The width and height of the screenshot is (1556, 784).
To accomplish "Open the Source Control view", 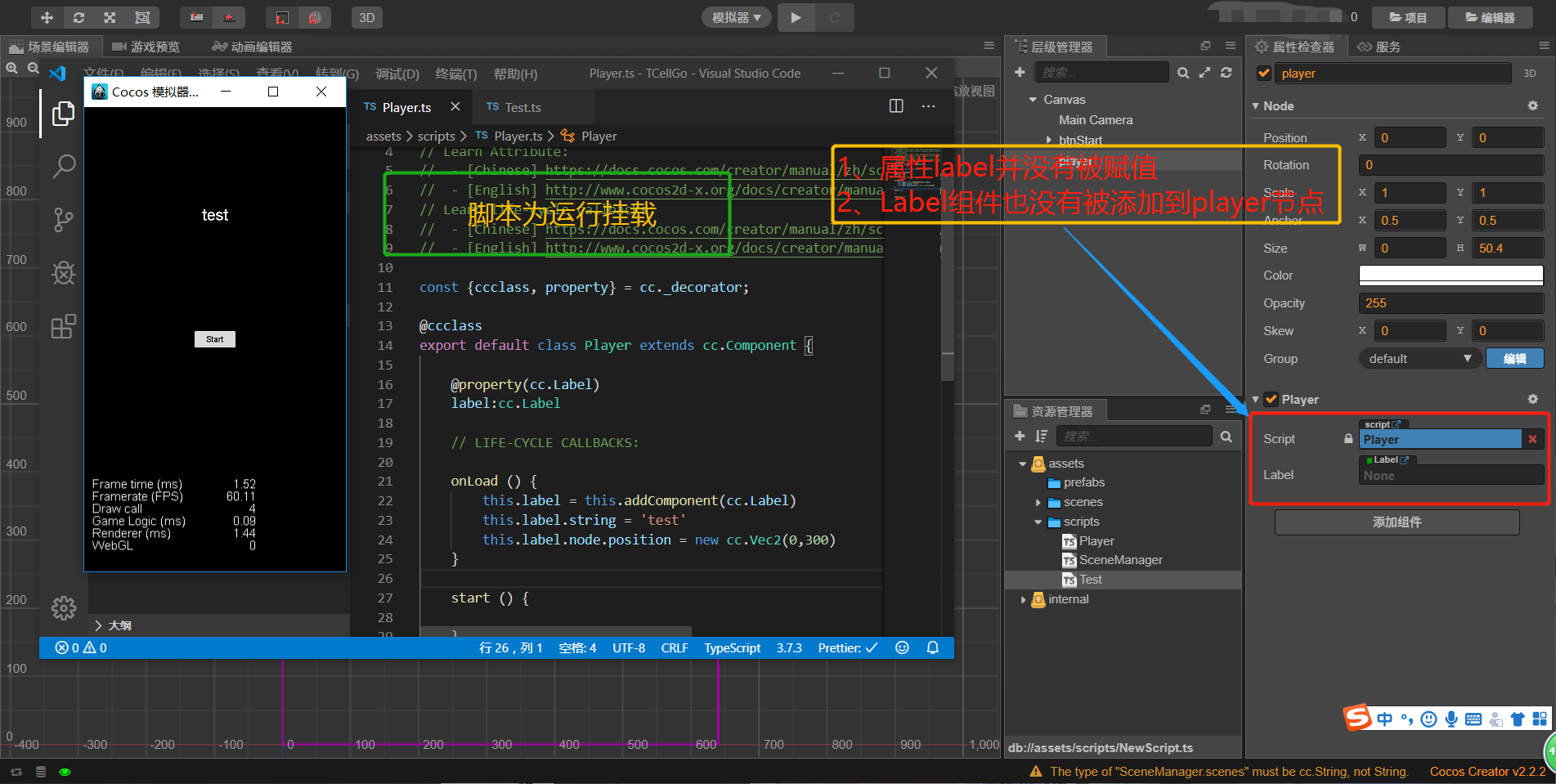I will (63, 219).
